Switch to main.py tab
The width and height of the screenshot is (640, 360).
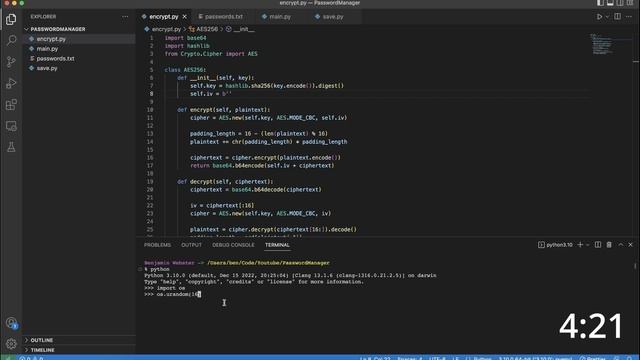tap(280, 17)
